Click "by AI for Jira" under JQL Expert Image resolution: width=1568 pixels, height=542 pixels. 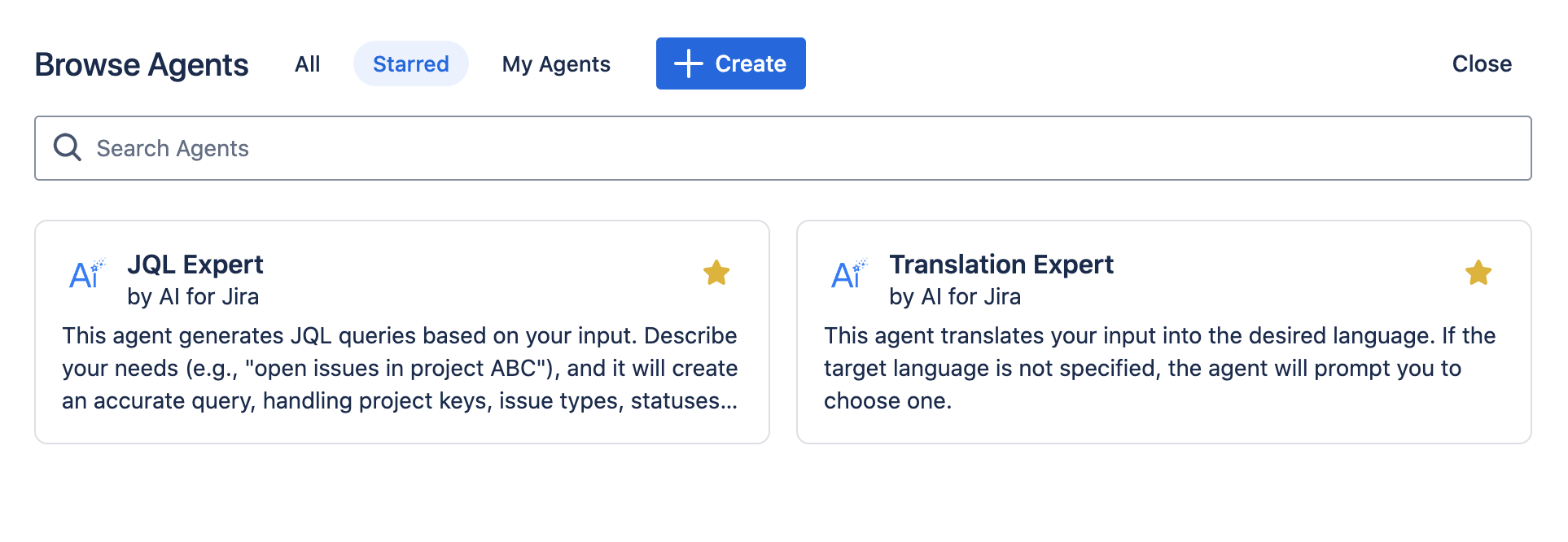click(193, 297)
